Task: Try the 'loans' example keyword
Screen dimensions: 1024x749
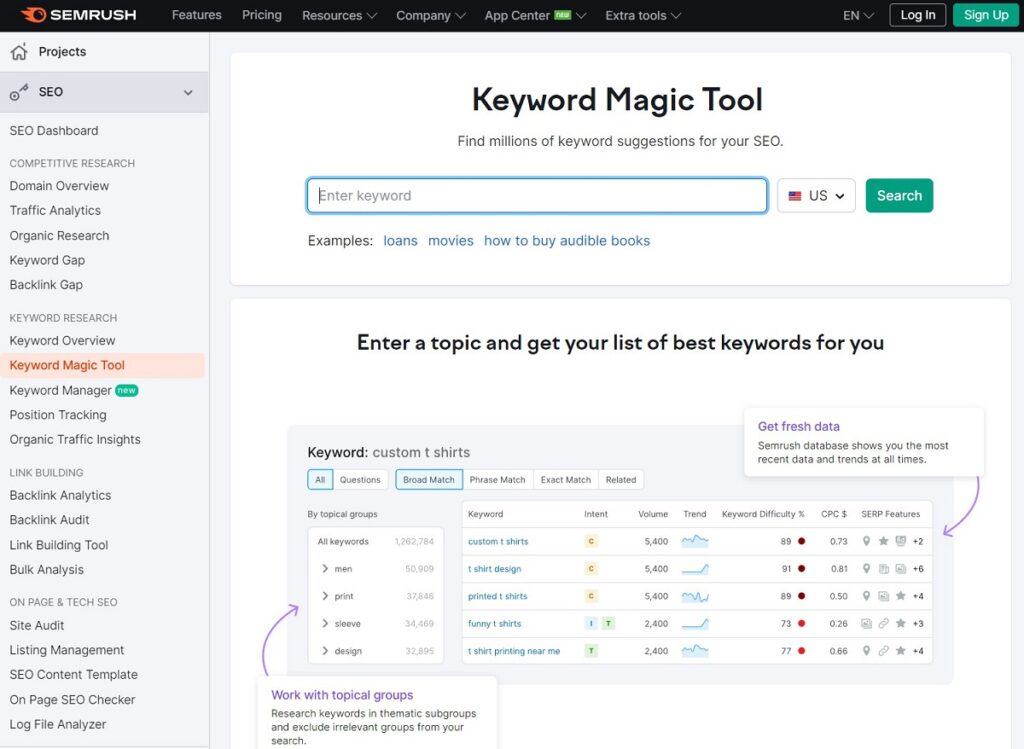Action: [x=400, y=240]
